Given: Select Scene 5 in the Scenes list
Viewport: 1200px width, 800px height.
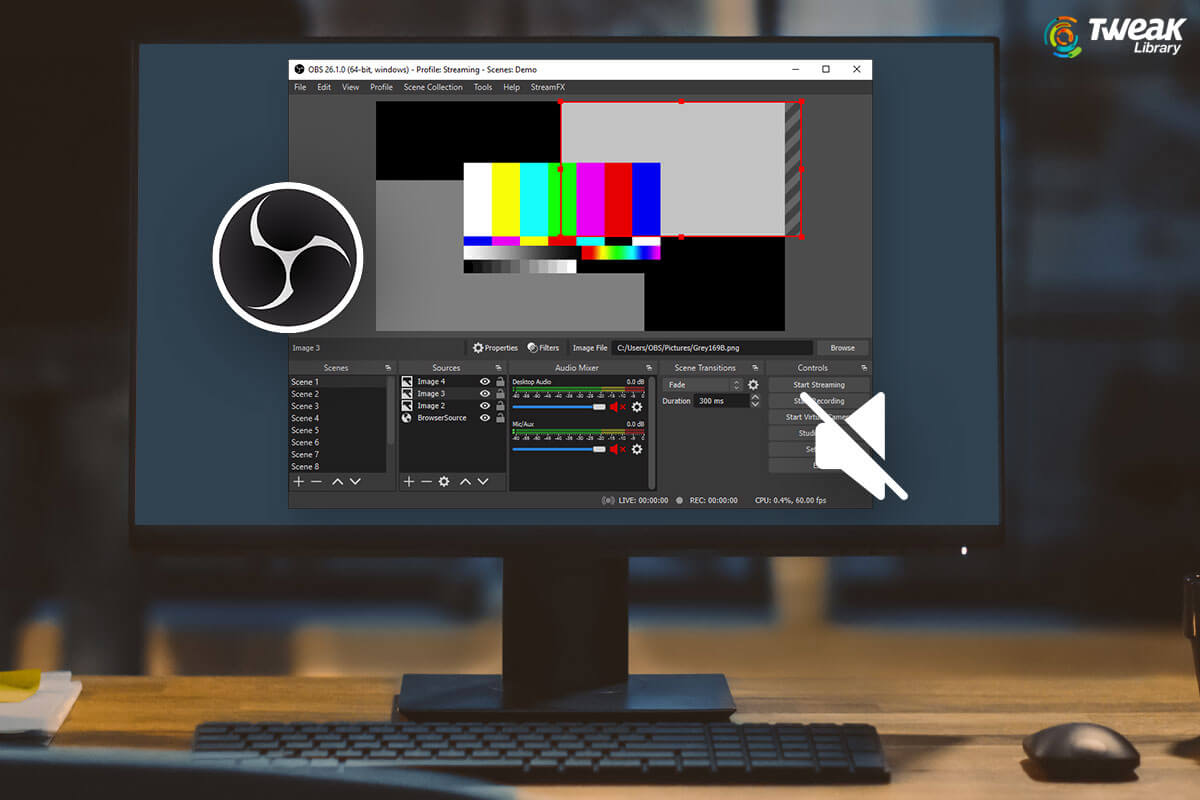Looking at the screenshot, I should coord(307,430).
